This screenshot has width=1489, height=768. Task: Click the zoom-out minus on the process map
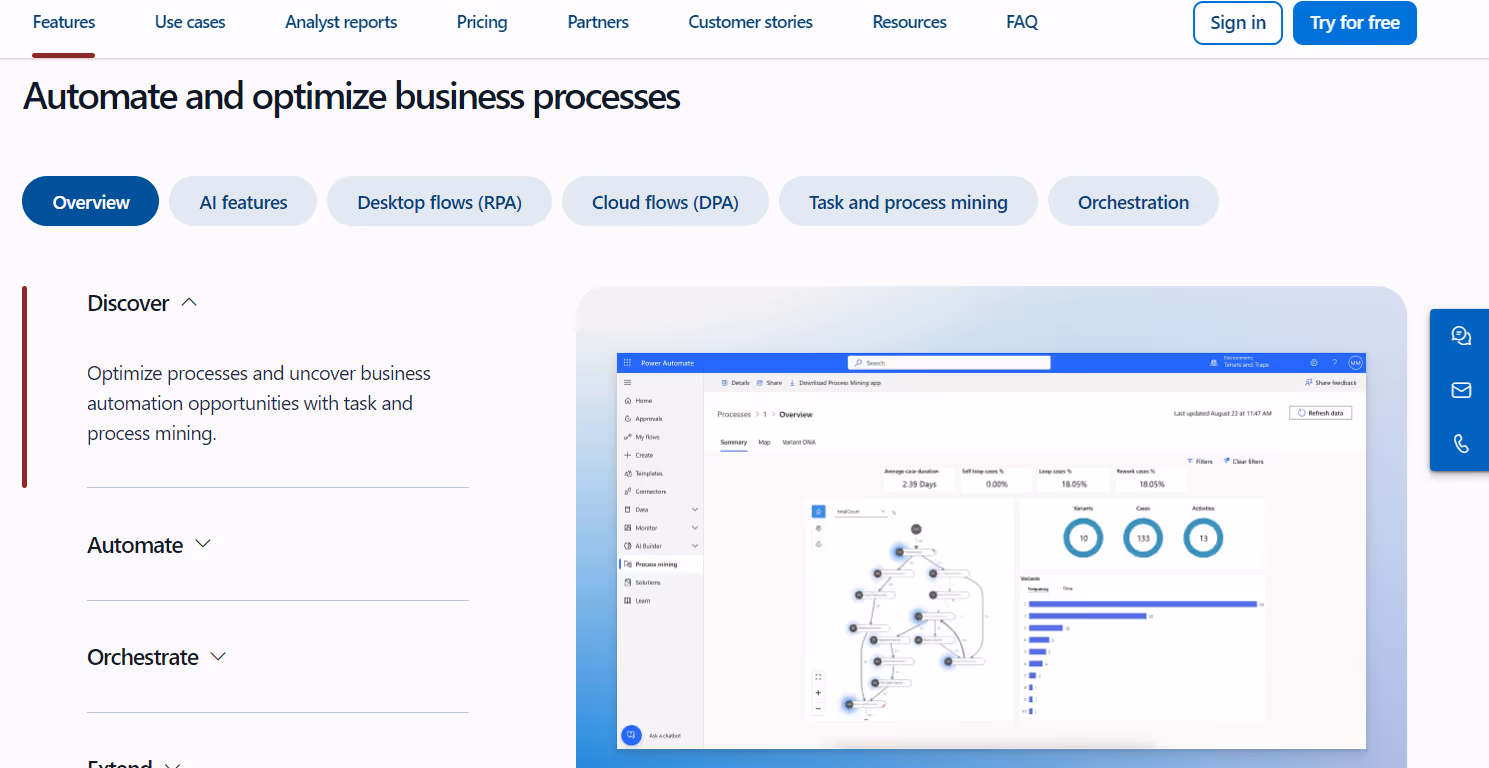click(818, 708)
